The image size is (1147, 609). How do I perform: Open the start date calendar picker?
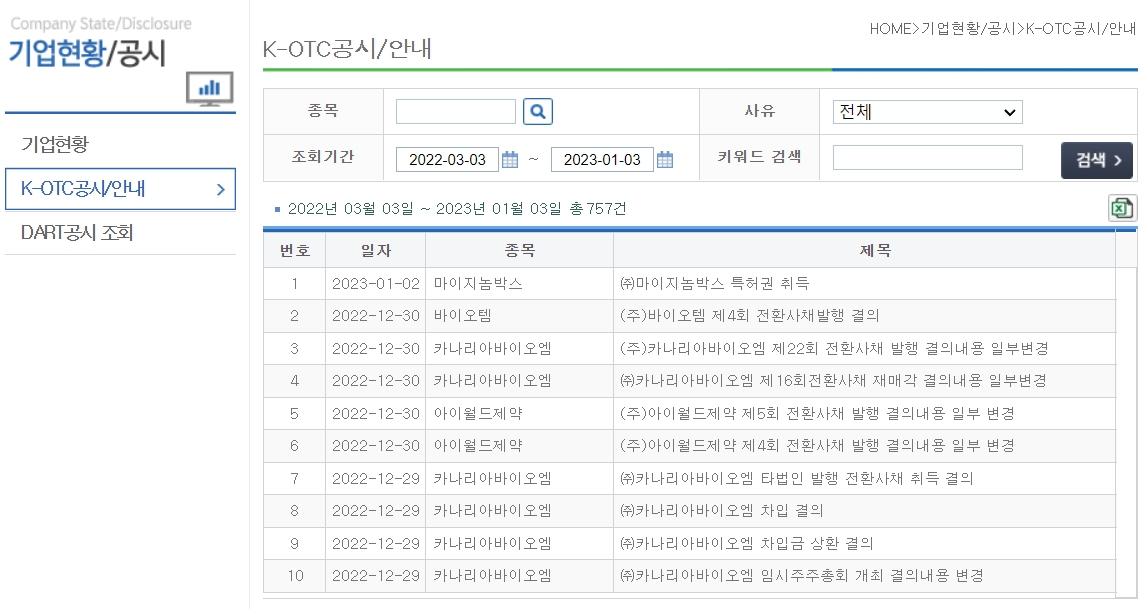point(510,159)
